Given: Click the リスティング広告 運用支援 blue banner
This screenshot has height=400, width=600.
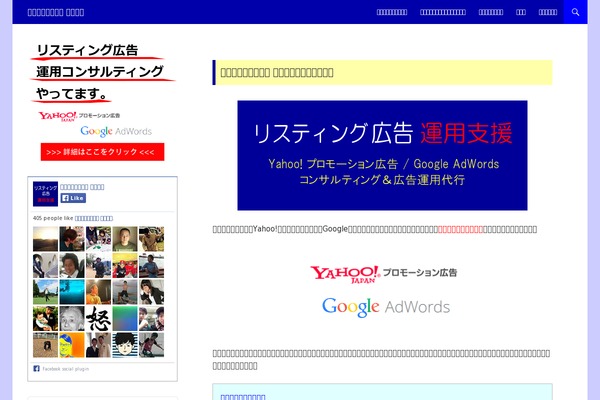Looking at the screenshot, I should [382, 155].
